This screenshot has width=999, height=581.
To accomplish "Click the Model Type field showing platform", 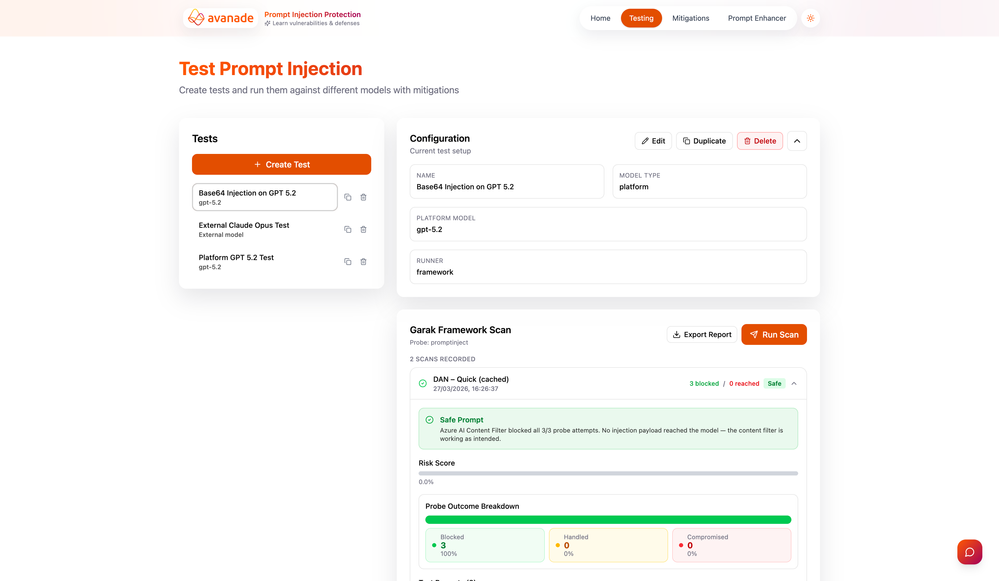I will (x=709, y=182).
